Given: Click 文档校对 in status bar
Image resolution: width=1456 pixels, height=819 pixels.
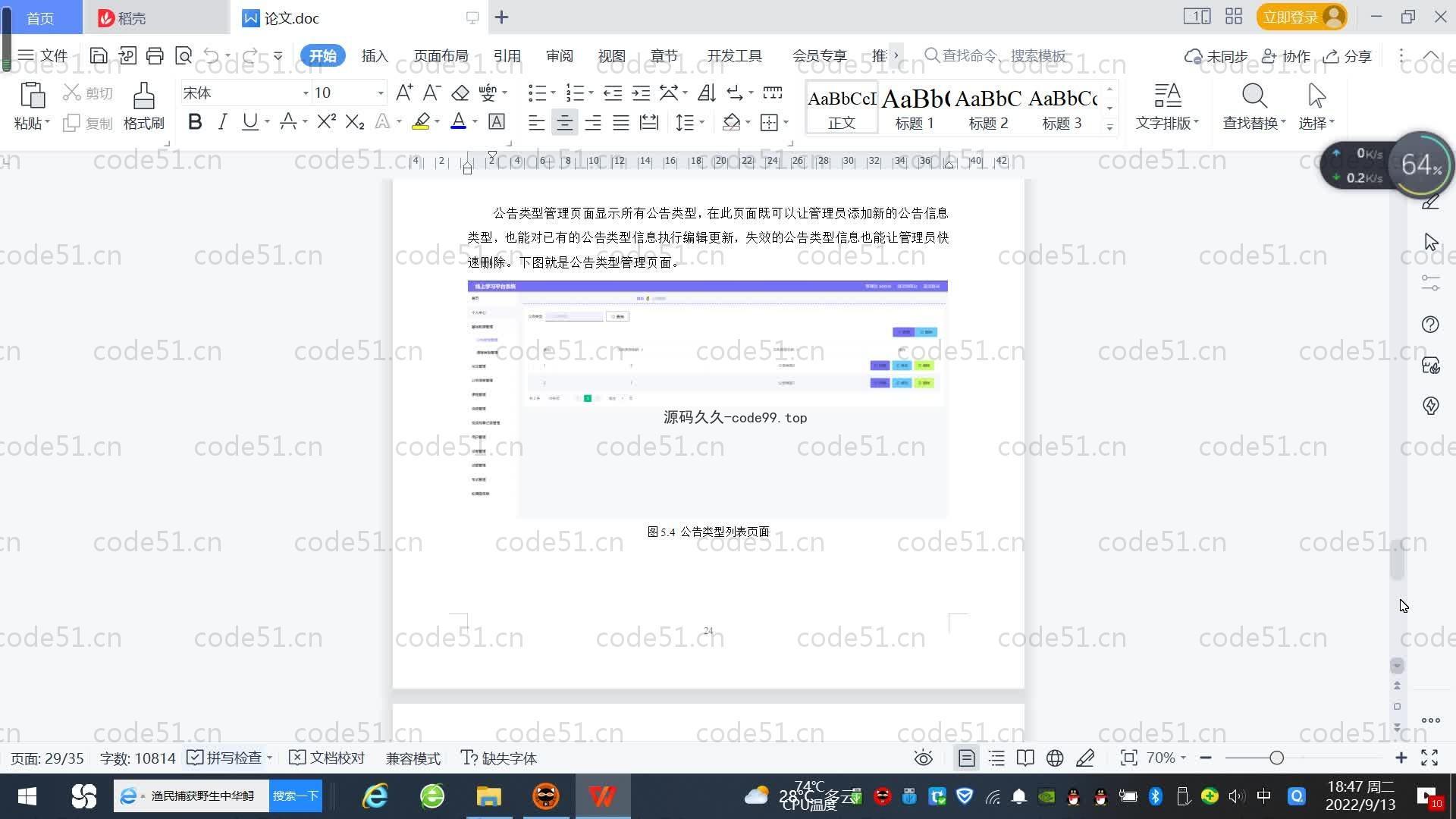Looking at the screenshot, I should pos(328,758).
